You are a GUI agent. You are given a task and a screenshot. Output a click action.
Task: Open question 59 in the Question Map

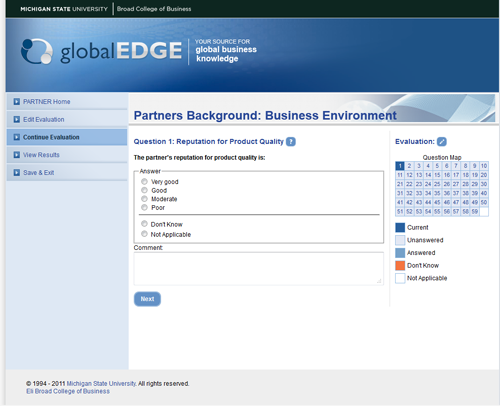click(x=475, y=211)
